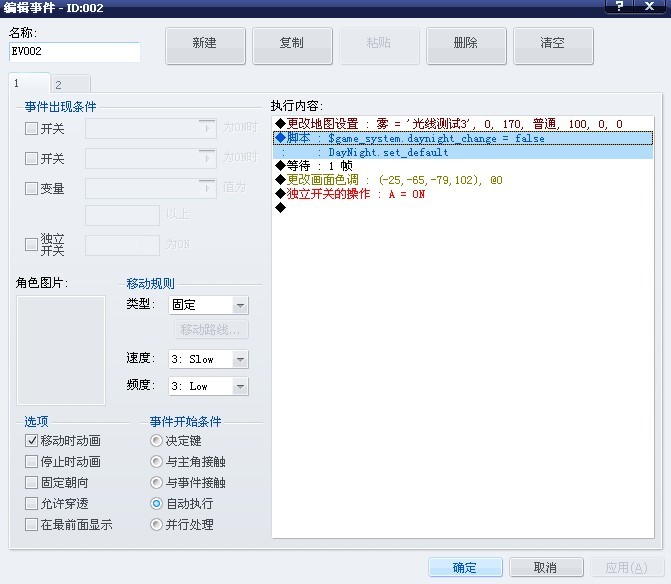Switch to event page tab 2
Image resolution: width=671 pixels, height=584 pixels.
coord(71,84)
